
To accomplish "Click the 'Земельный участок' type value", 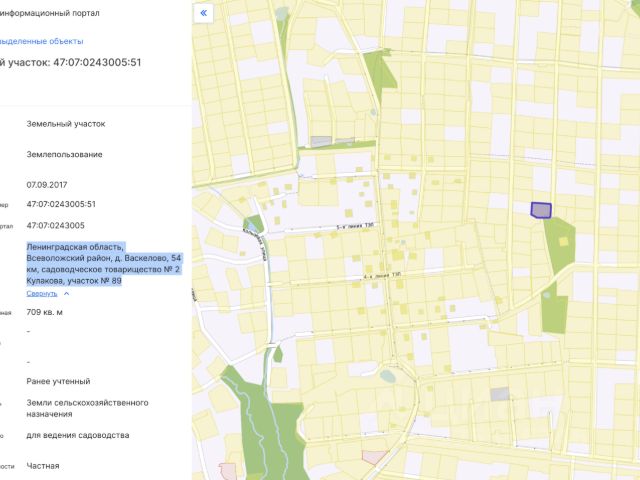I will (x=66, y=124).
